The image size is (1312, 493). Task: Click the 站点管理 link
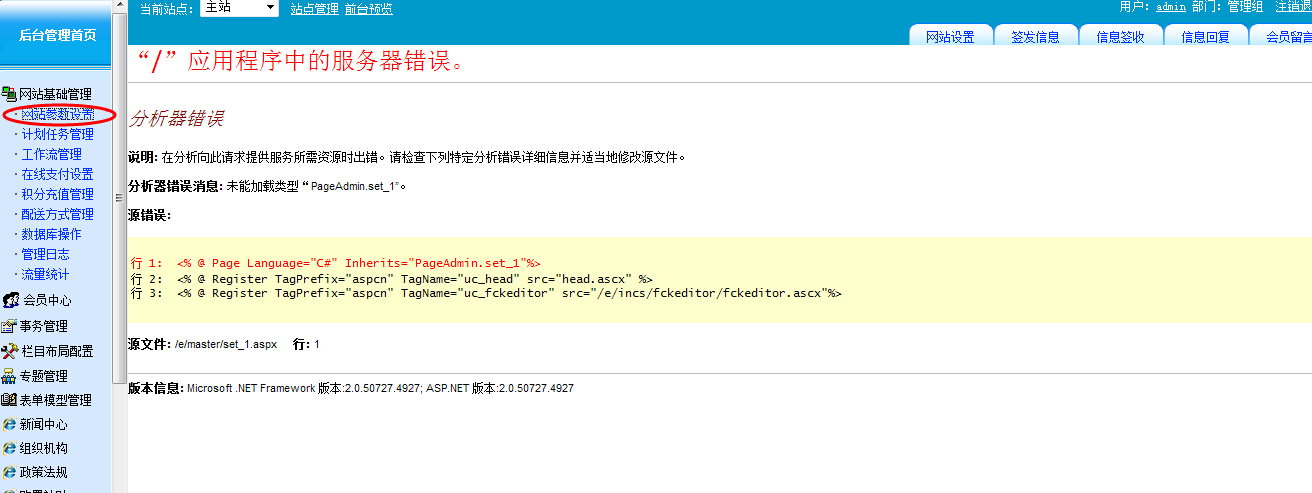tap(314, 9)
